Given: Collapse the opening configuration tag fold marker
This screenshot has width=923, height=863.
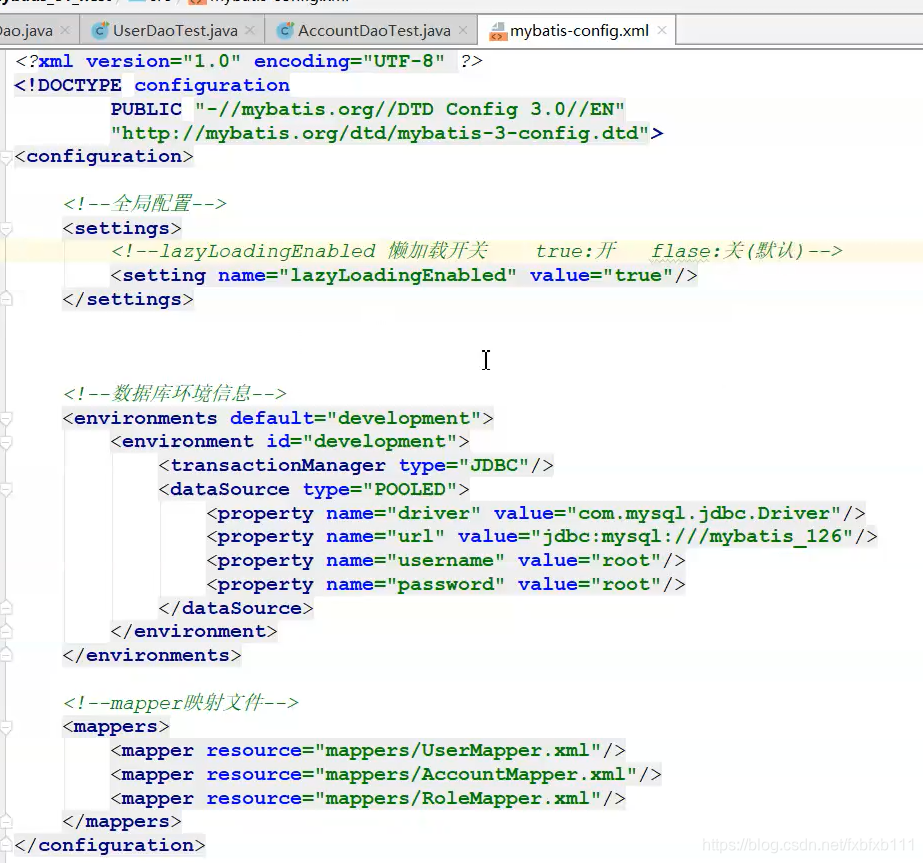Looking at the screenshot, I should pos(5,157).
